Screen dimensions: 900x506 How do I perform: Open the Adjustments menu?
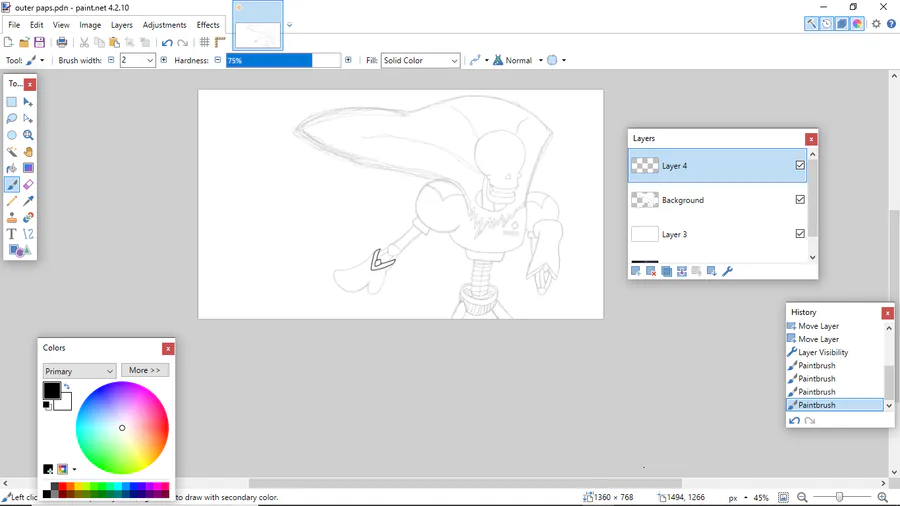(x=165, y=25)
